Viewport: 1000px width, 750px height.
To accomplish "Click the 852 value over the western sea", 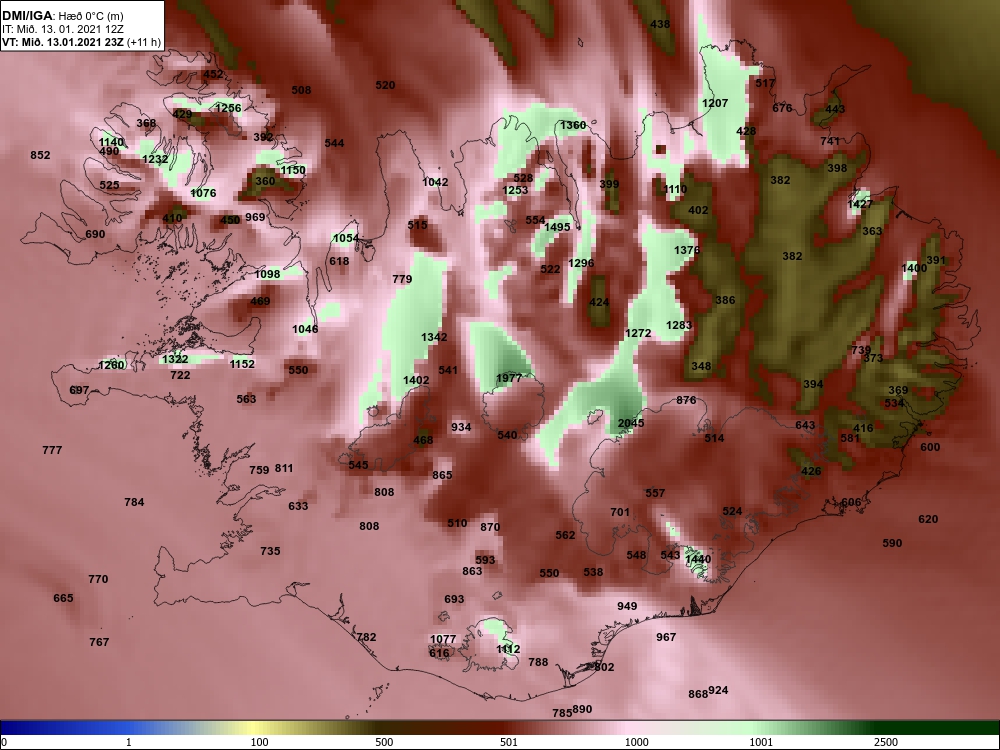I will [x=40, y=155].
